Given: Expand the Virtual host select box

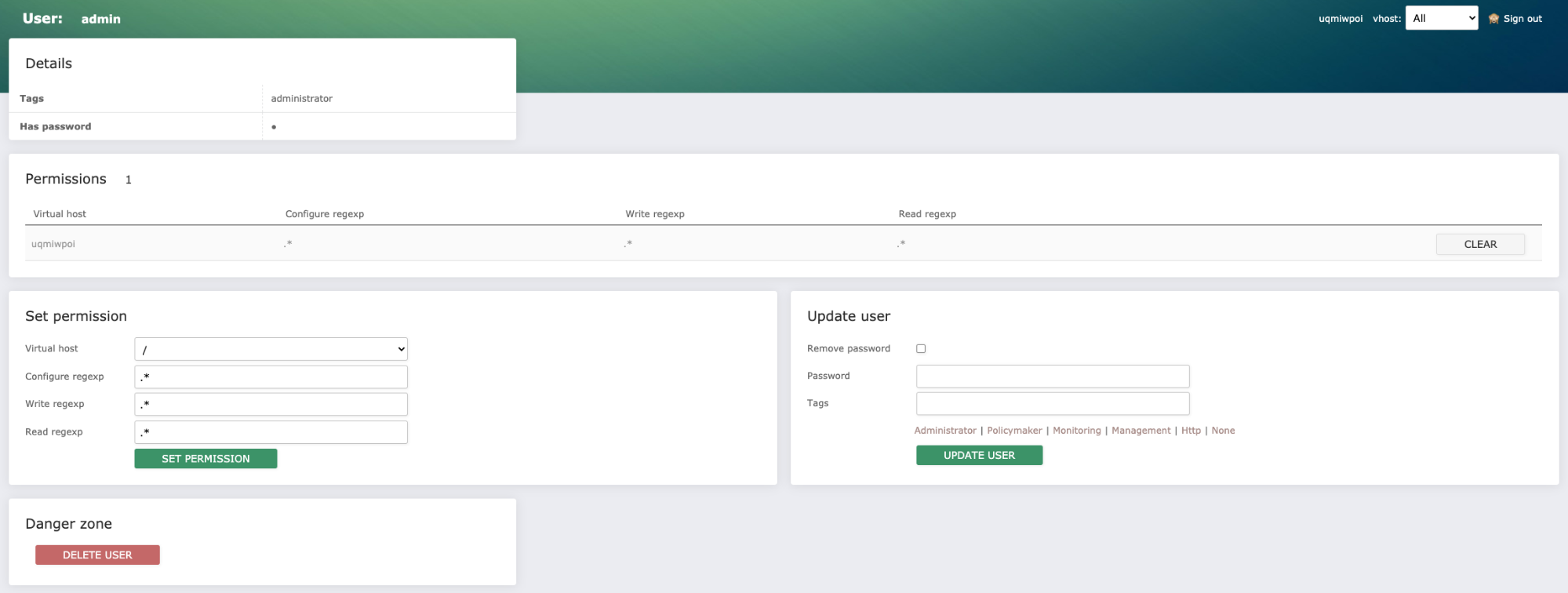Looking at the screenshot, I should (271, 349).
